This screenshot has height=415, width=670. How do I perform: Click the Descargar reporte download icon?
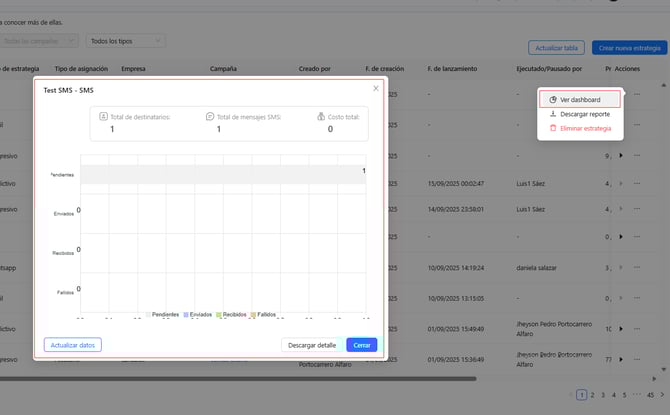coord(553,114)
